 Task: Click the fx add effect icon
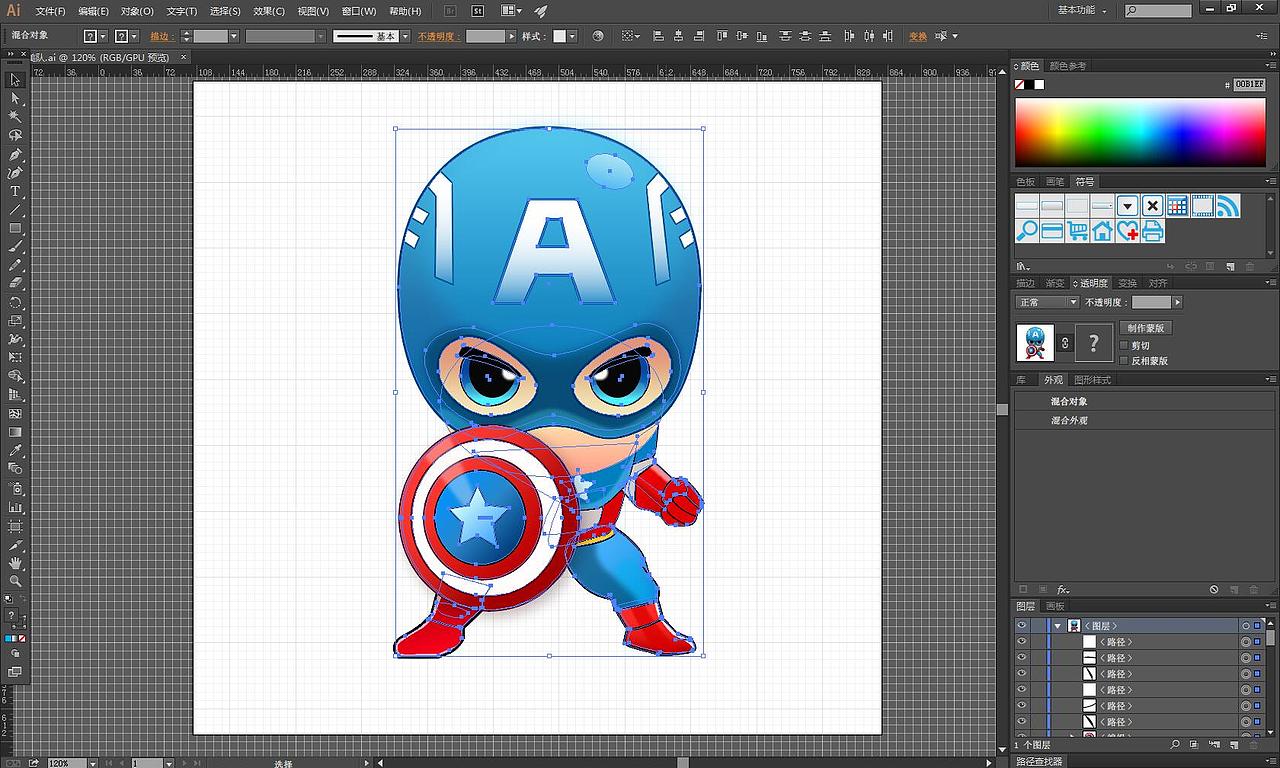pyautogui.click(x=1063, y=590)
